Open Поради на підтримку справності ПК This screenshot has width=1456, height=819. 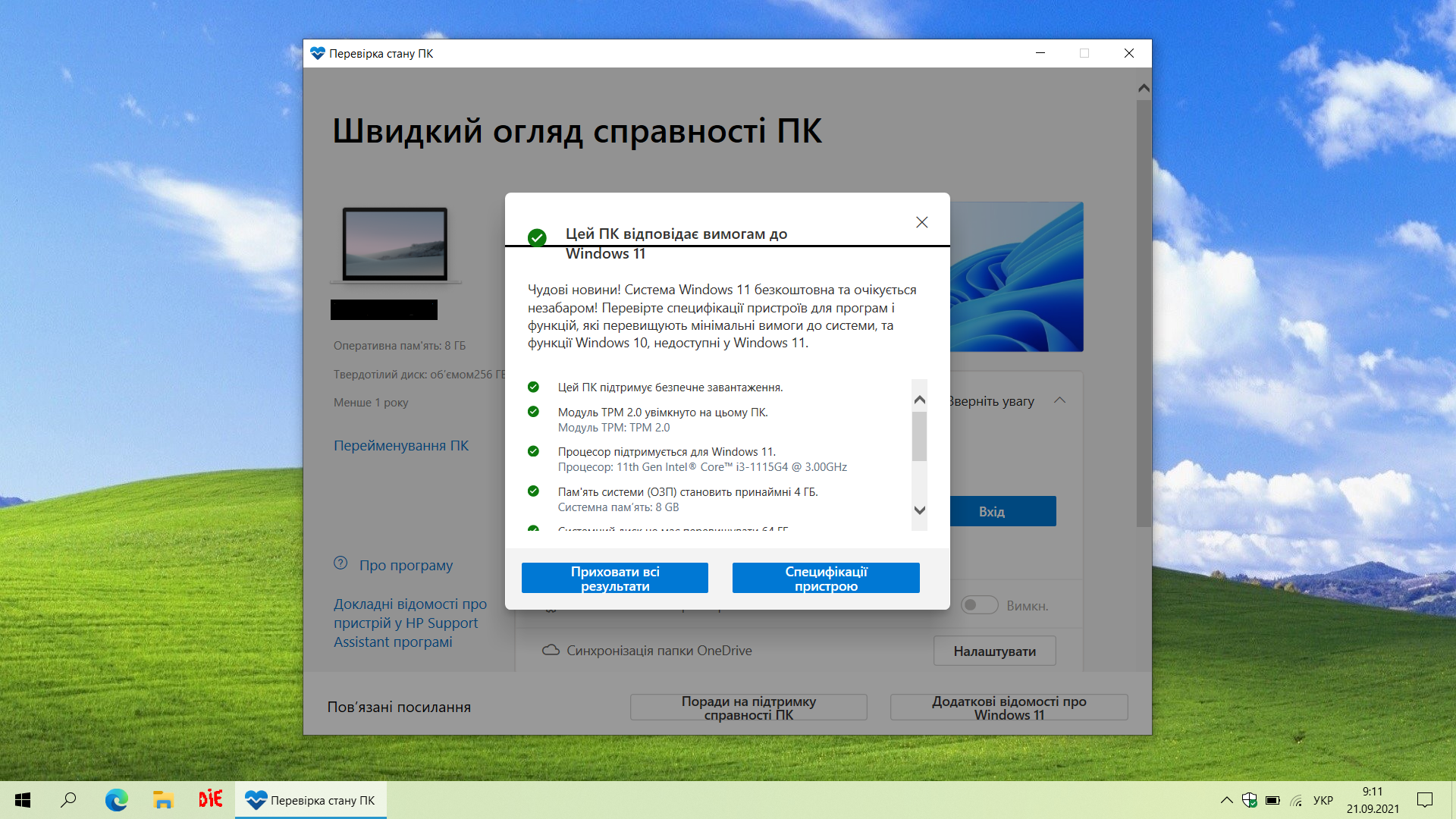748,708
